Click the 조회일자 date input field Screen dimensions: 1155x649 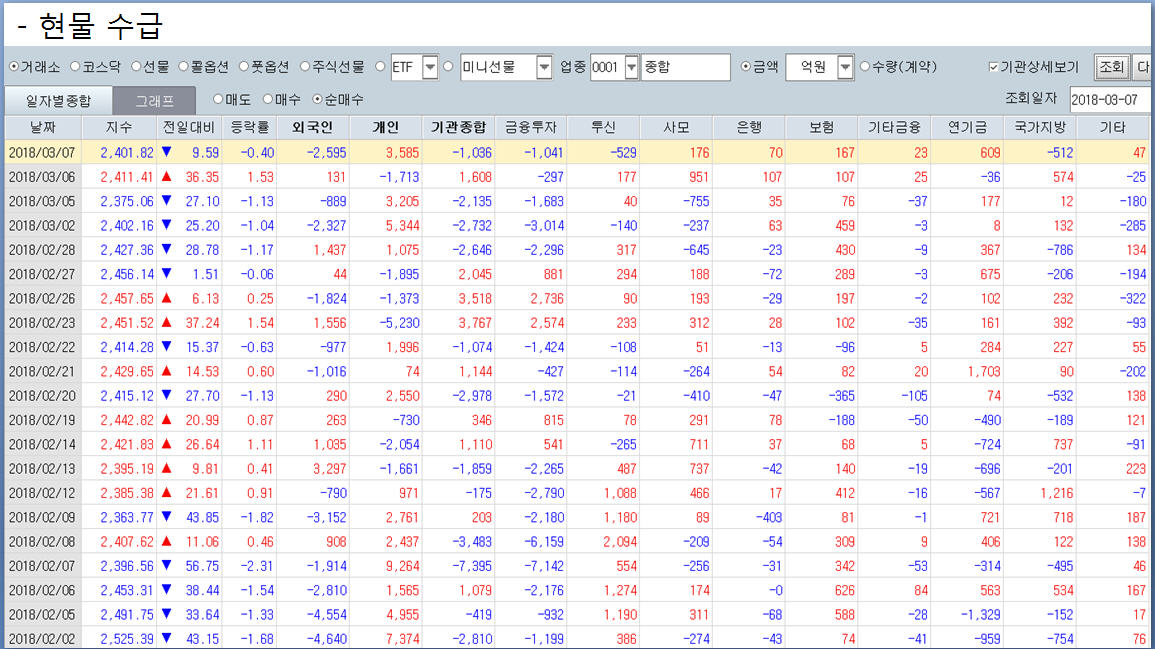coord(1110,99)
